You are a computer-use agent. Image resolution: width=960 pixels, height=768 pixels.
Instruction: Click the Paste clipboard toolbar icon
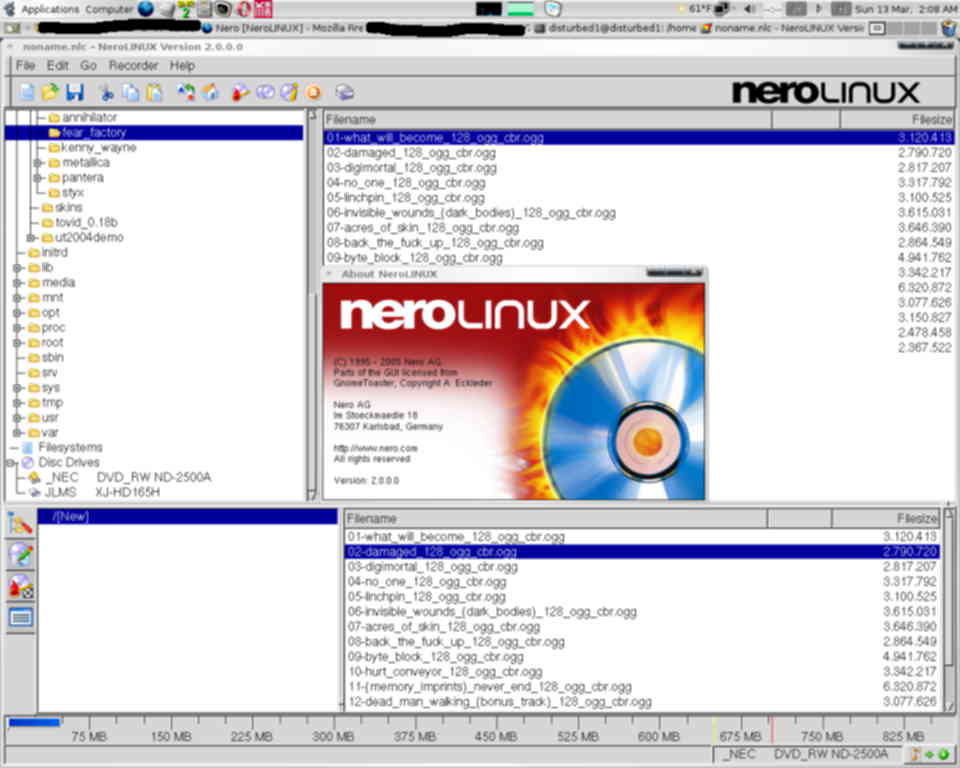[154, 92]
